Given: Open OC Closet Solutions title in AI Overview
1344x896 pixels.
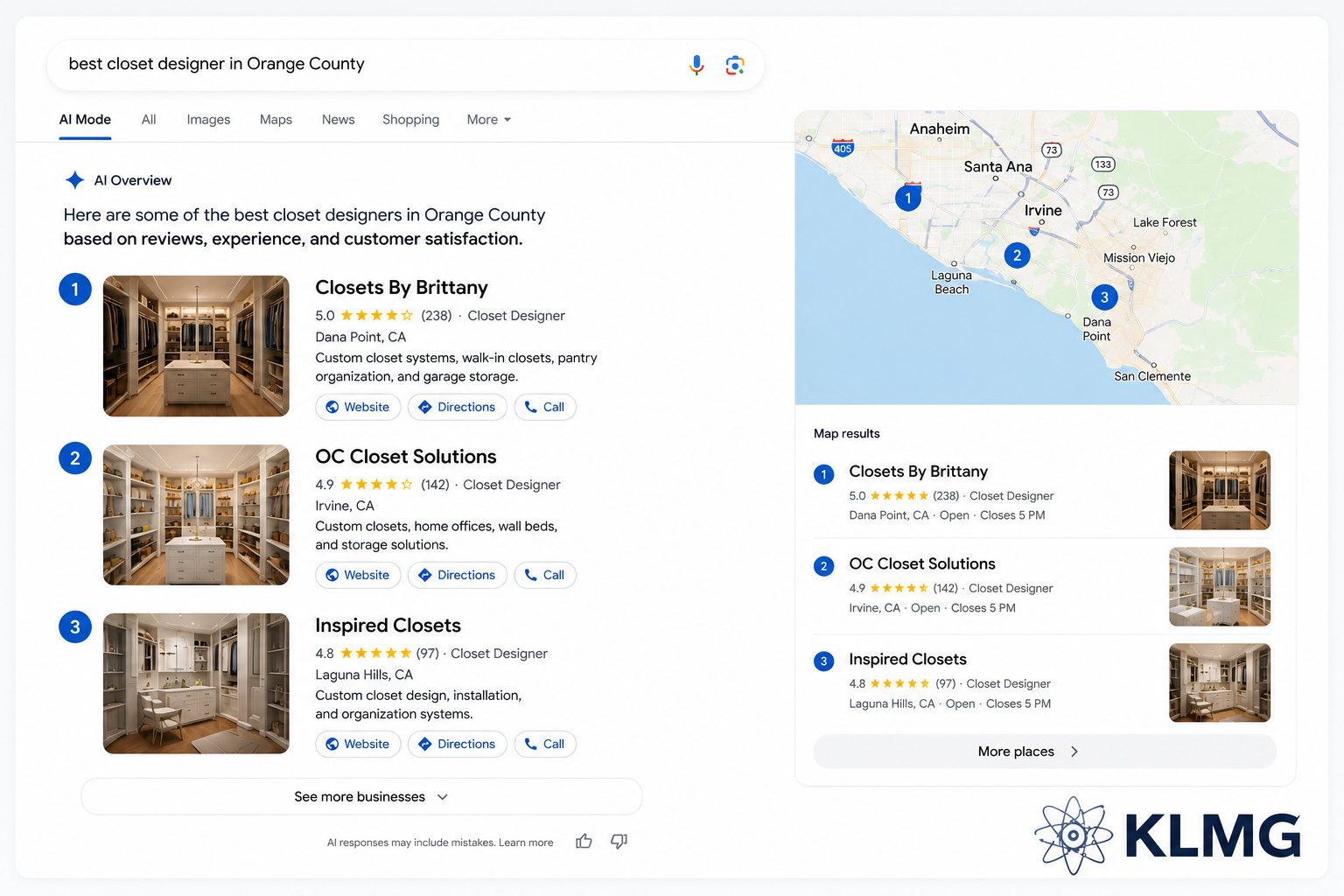Looking at the screenshot, I should (x=406, y=457).
